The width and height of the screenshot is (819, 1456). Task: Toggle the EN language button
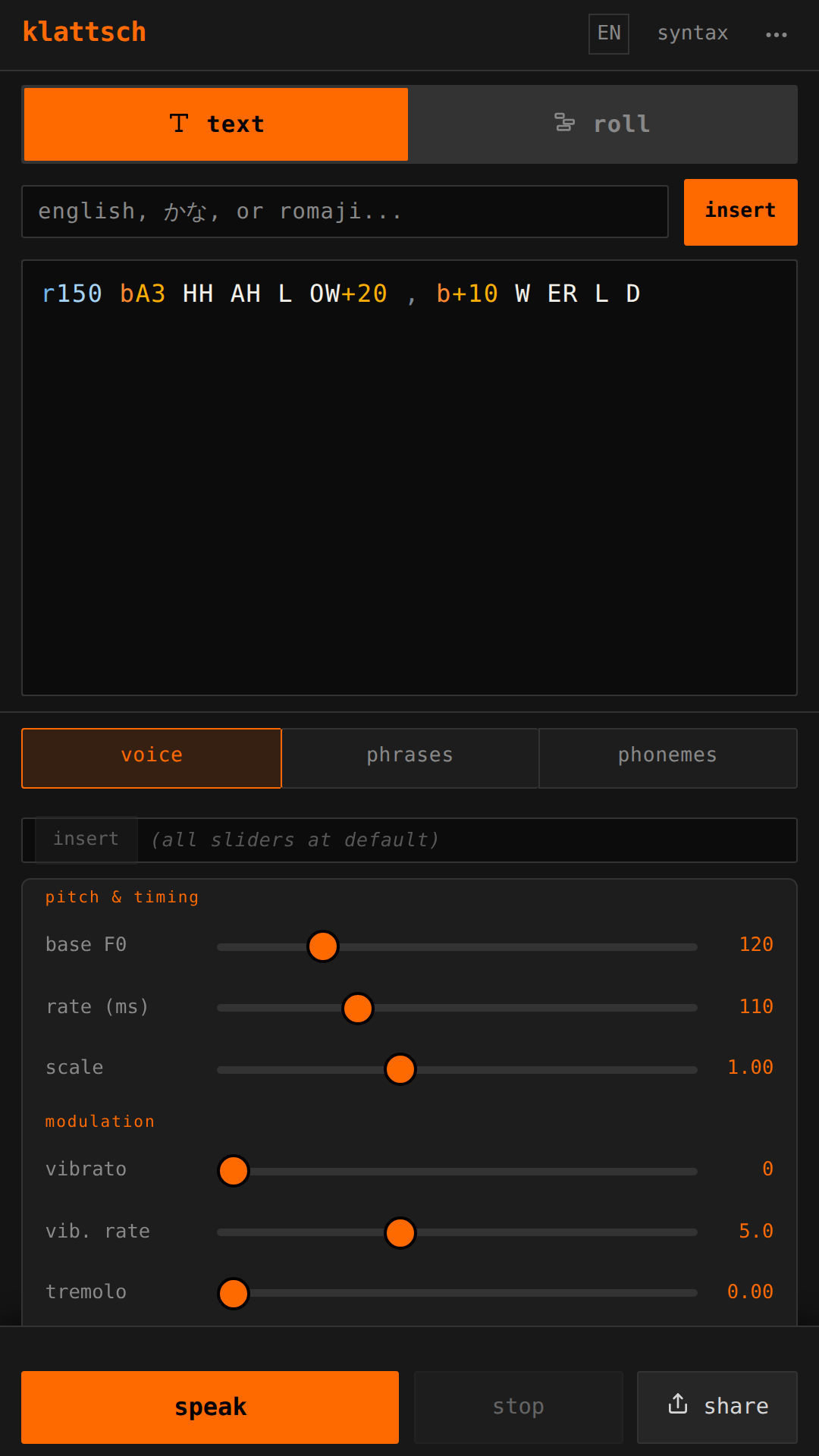609,33
